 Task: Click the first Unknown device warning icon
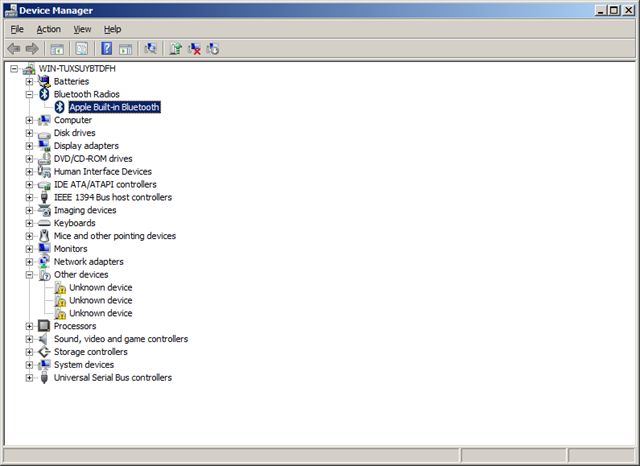pos(60,287)
